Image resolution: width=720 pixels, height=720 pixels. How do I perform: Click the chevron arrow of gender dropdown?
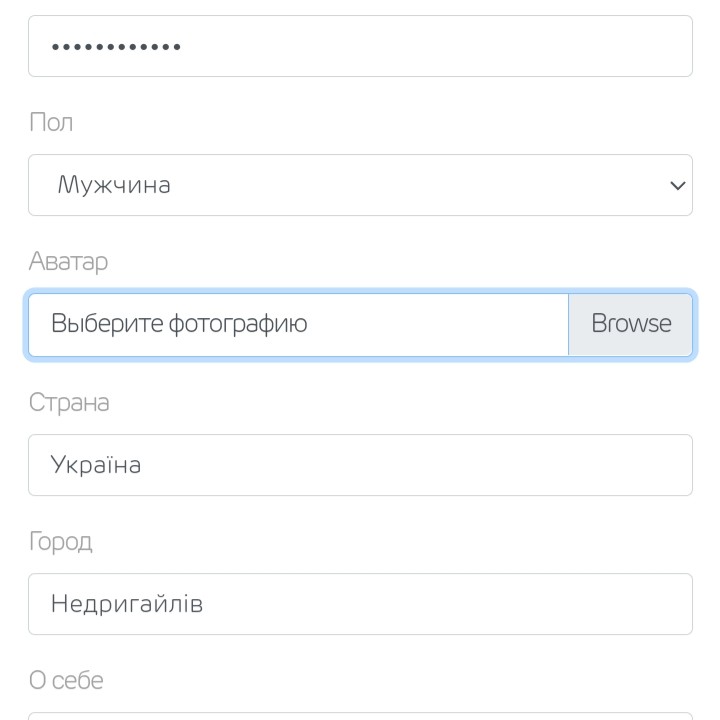pyautogui.click(x=677, y=186)
